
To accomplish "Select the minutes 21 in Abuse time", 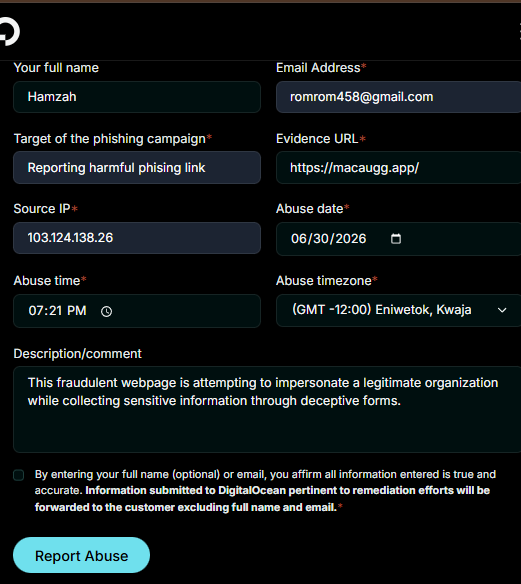I will tap(55, 311).
